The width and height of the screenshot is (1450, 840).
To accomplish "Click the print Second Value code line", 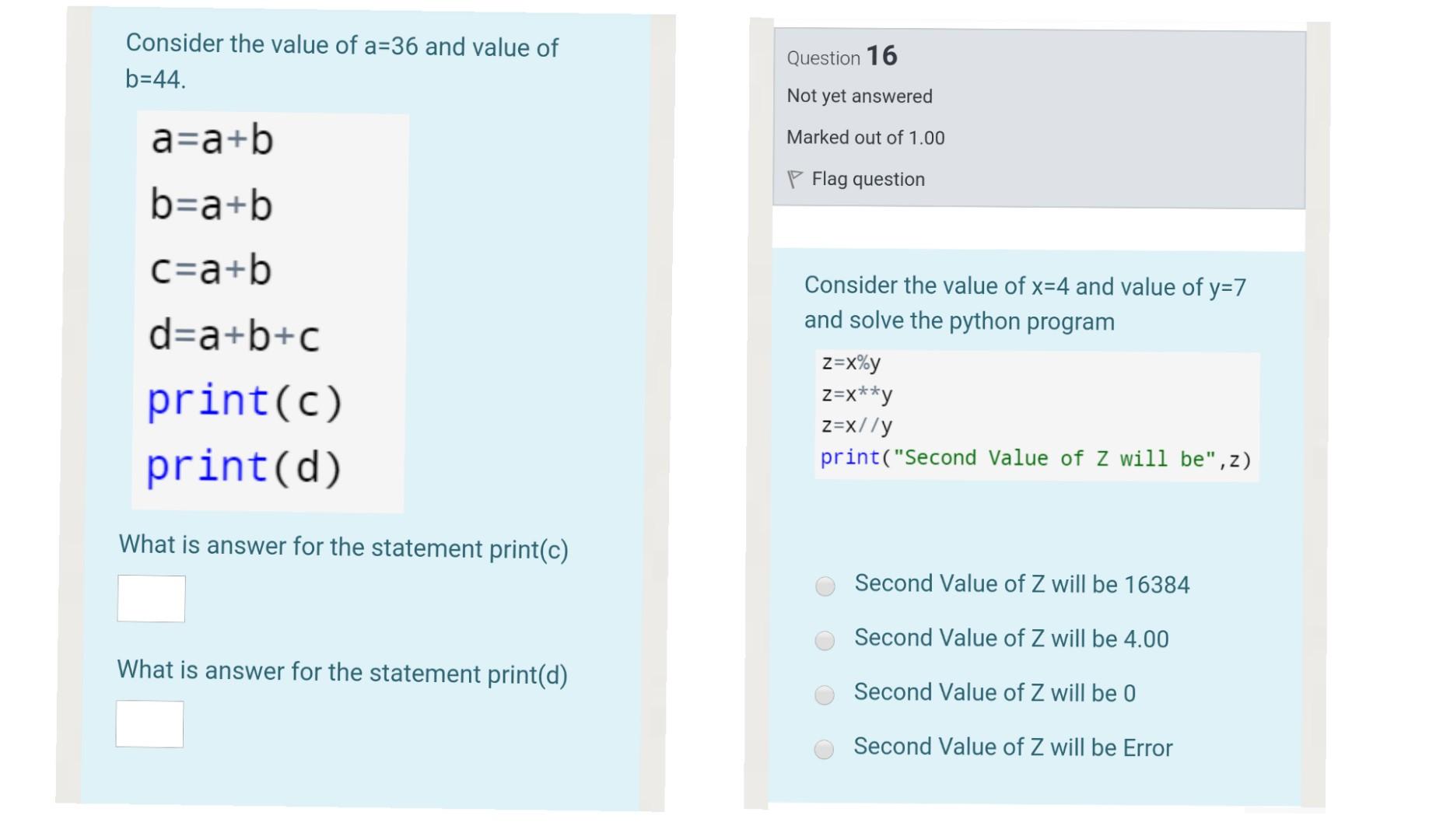I will pyautogui.click(x=1035, y=458).
